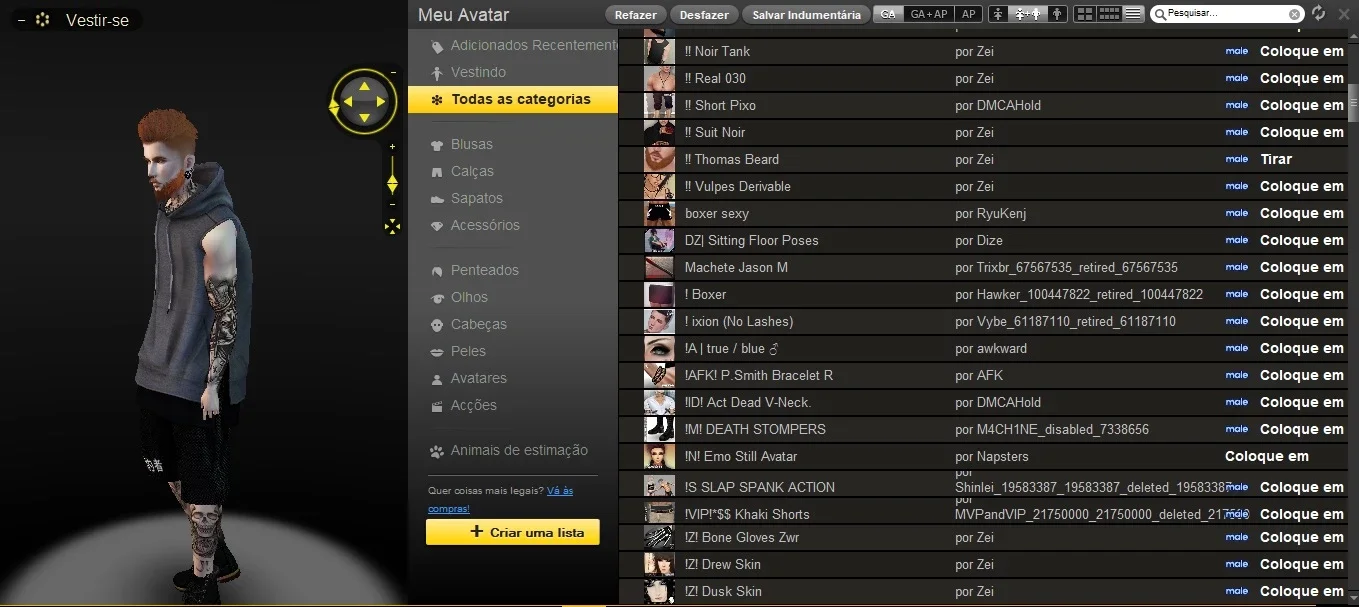Open the Penteados category
Image resolution: width=1359 pixels, height=607 pixels.
click(474, 270)
